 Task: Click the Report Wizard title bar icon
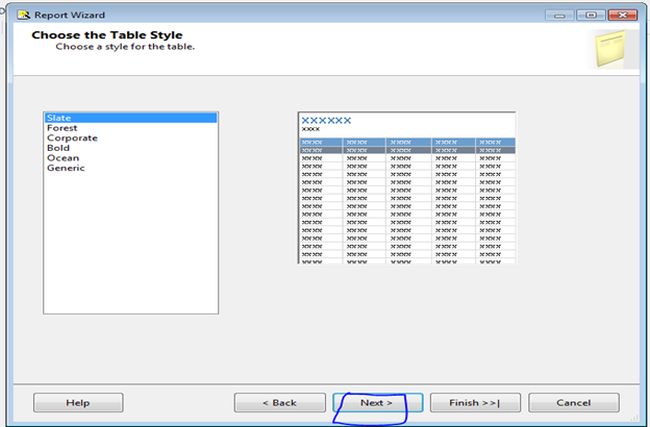click(x=24, y=15)
